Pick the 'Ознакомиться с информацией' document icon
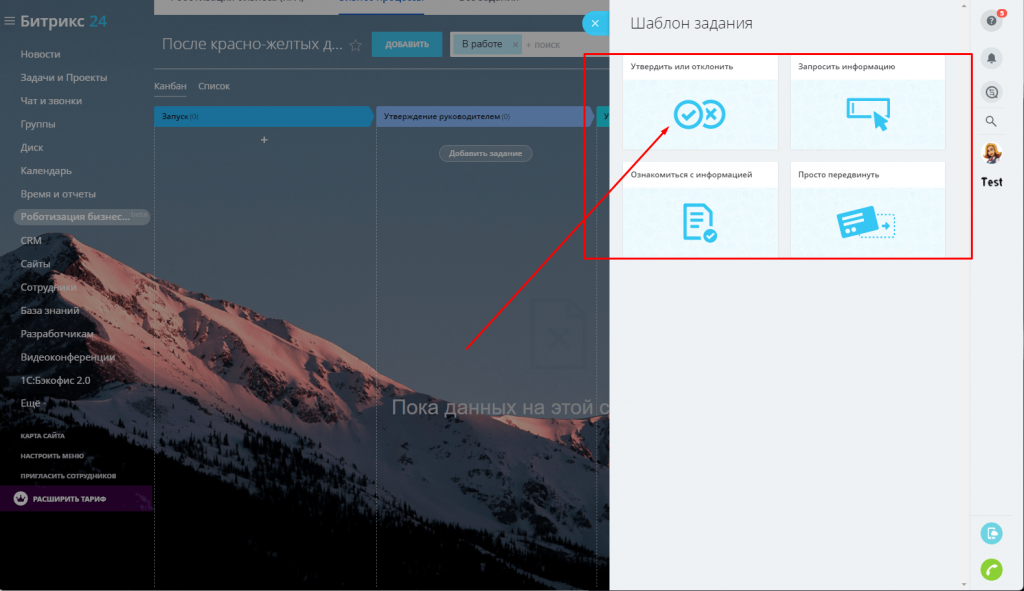The height and width of the screenshot is (591, 1024). (699, 222)
